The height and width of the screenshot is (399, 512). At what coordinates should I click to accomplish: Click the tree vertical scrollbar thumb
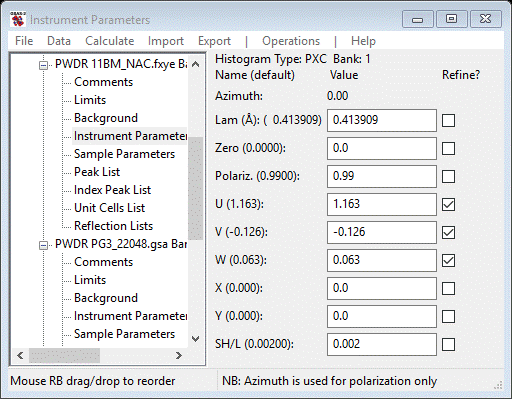pos(196,188)
